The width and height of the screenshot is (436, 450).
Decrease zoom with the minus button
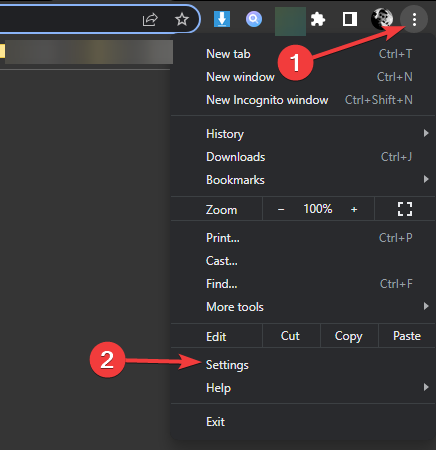pyautogui.click(x=281, y=209)
